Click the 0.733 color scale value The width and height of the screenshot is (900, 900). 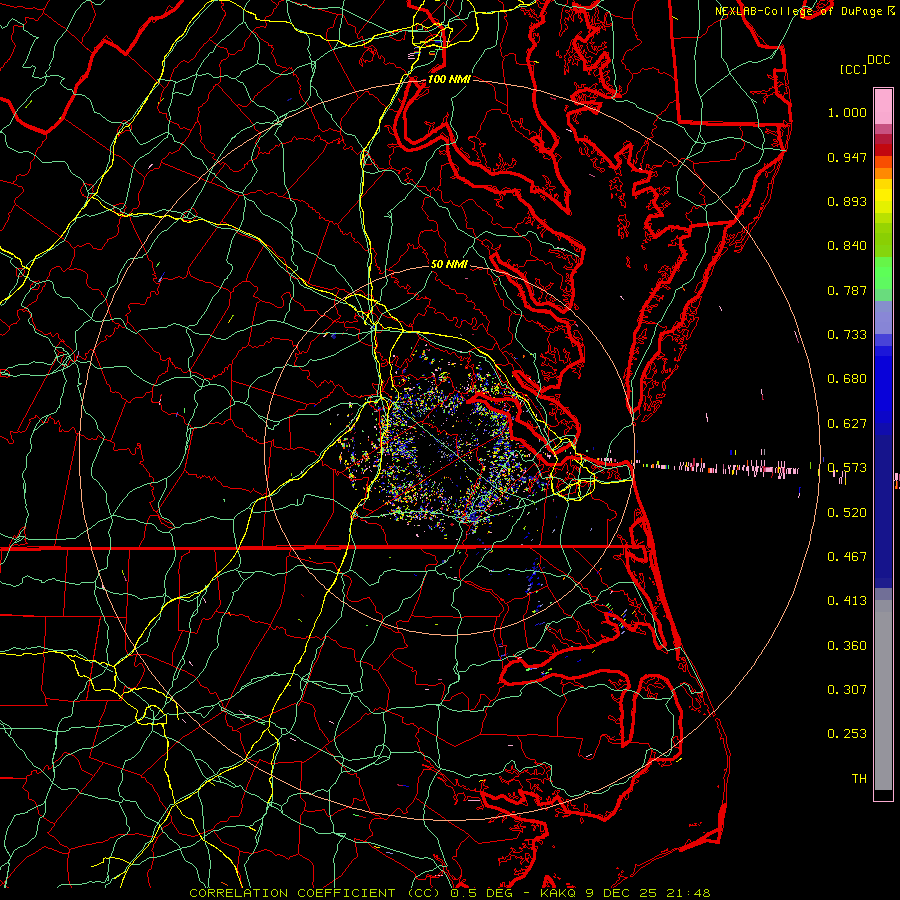pos(847,335)
